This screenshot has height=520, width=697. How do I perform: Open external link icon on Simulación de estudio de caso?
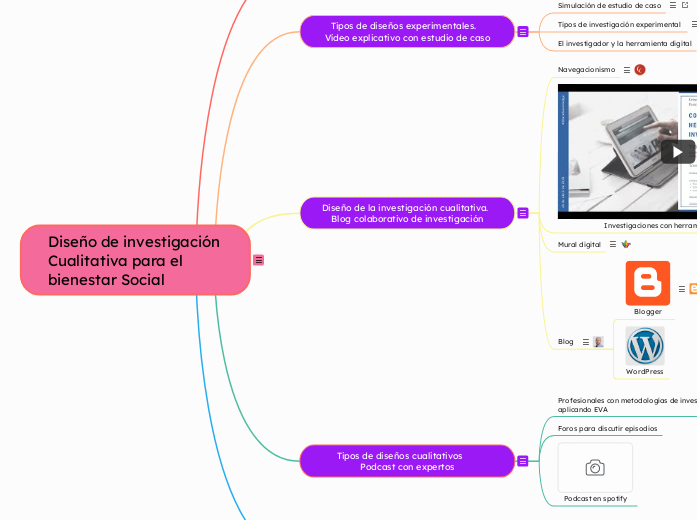685,5
